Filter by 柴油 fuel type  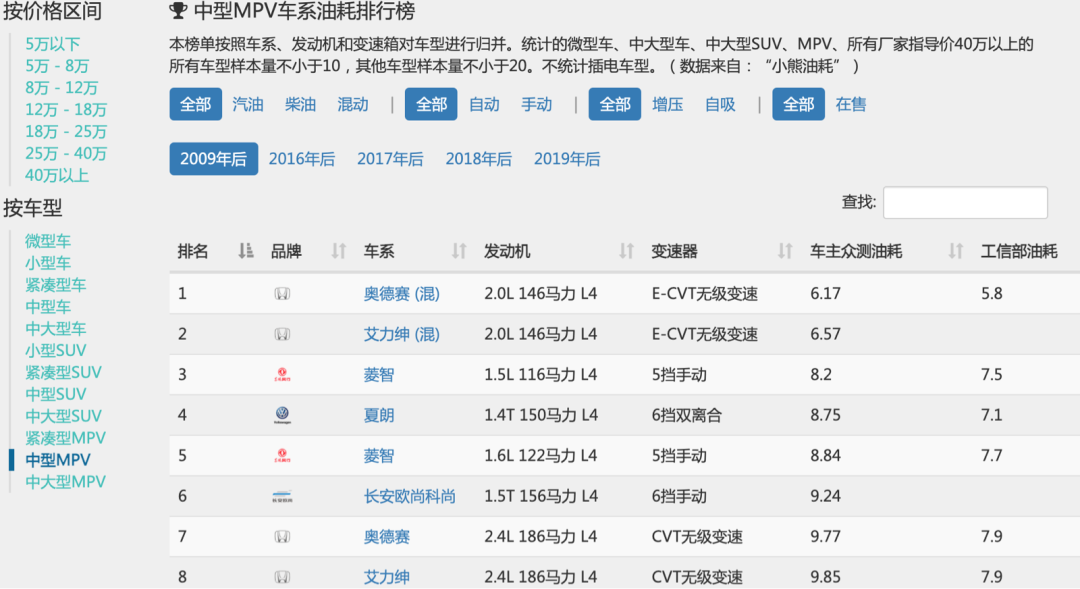(300, 104)
